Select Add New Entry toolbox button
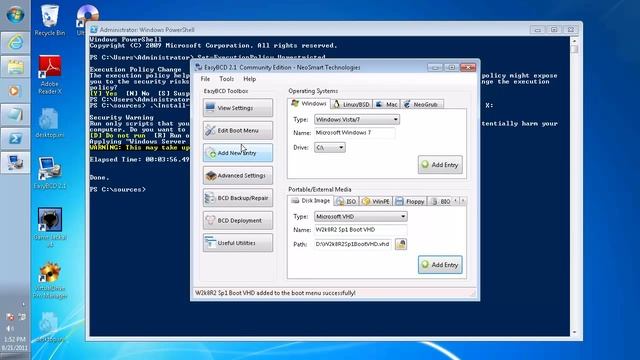Image resolution: width=640 pixels, height=360 pixels. pos(238,153)
